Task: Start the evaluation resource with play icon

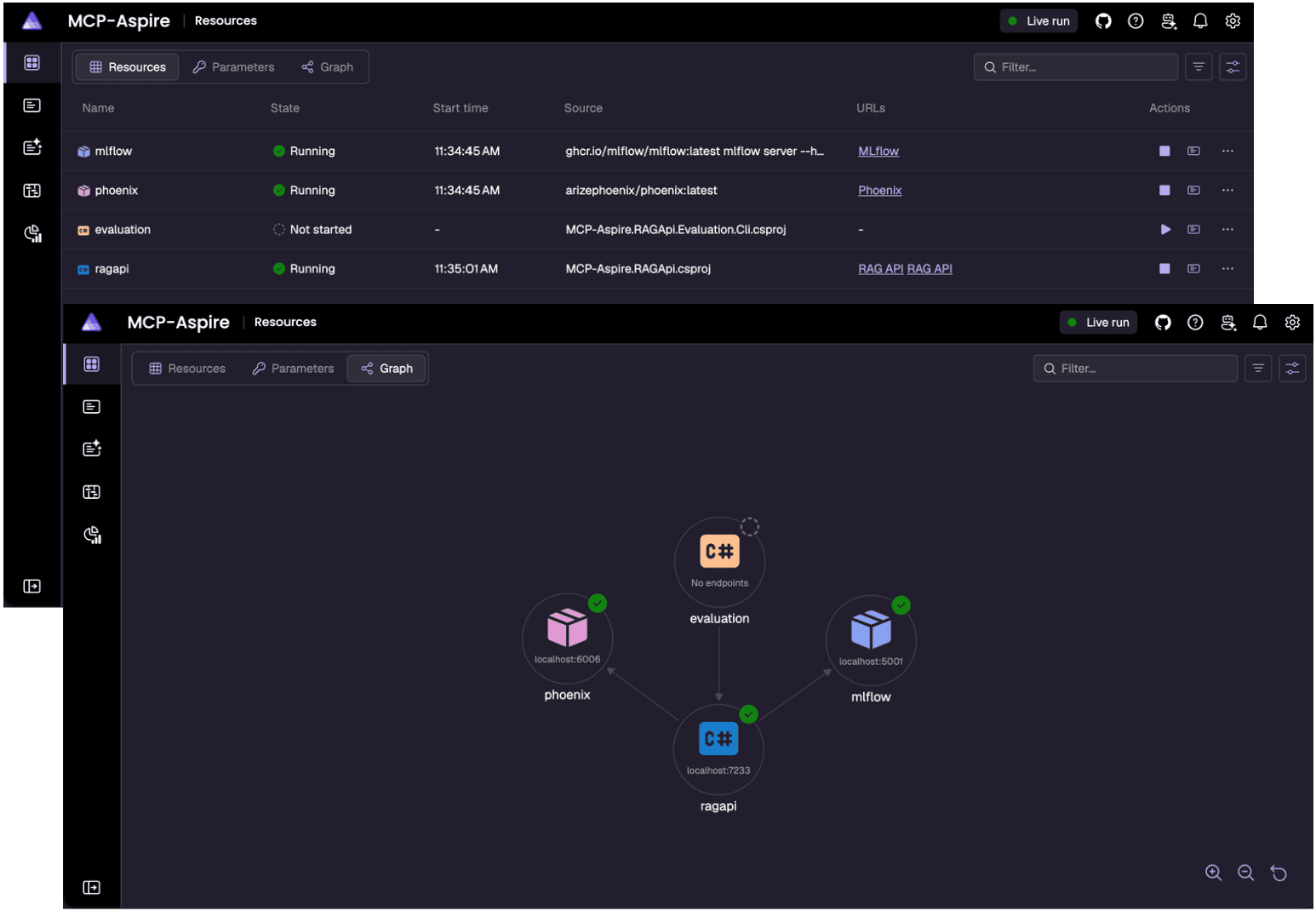Action: [x=1165, y=229]
